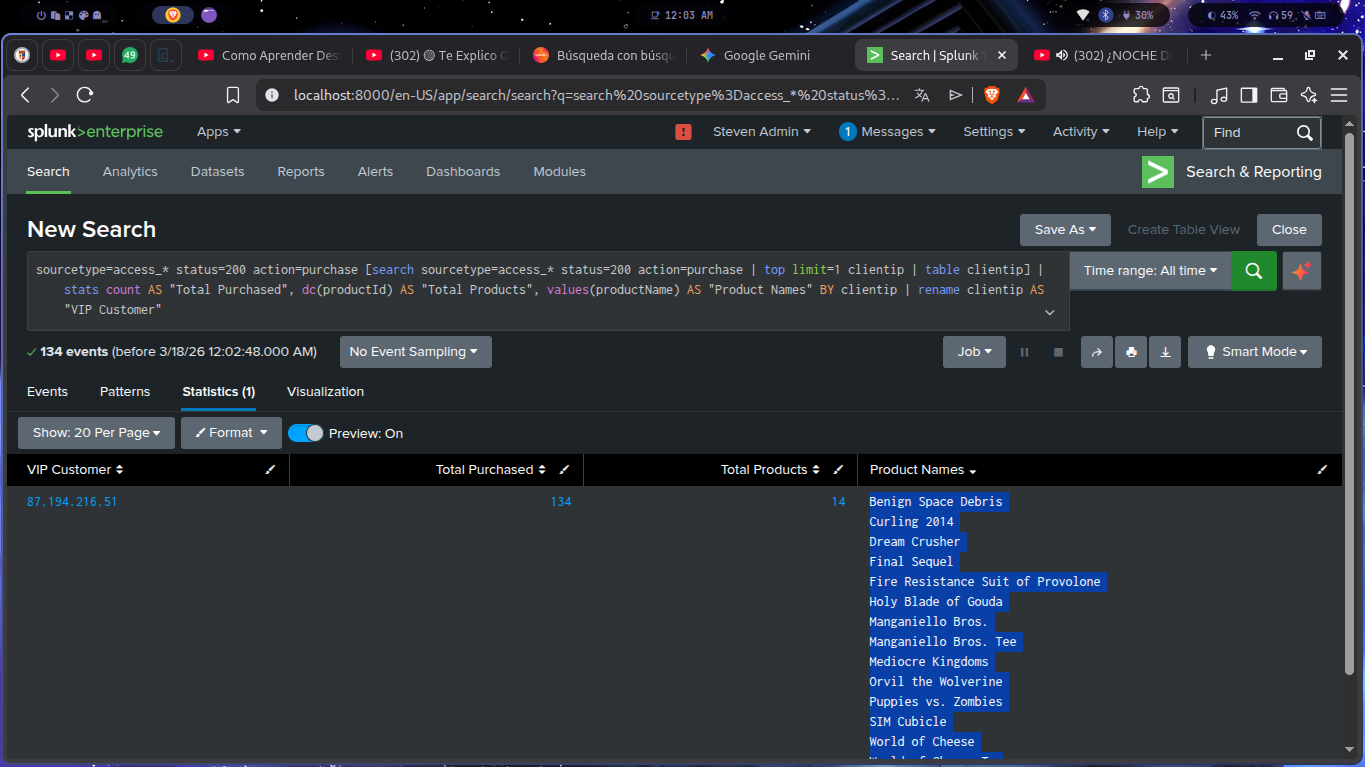Switch to the Visualization tab
1365x767 pixels.
click(325, 392)
